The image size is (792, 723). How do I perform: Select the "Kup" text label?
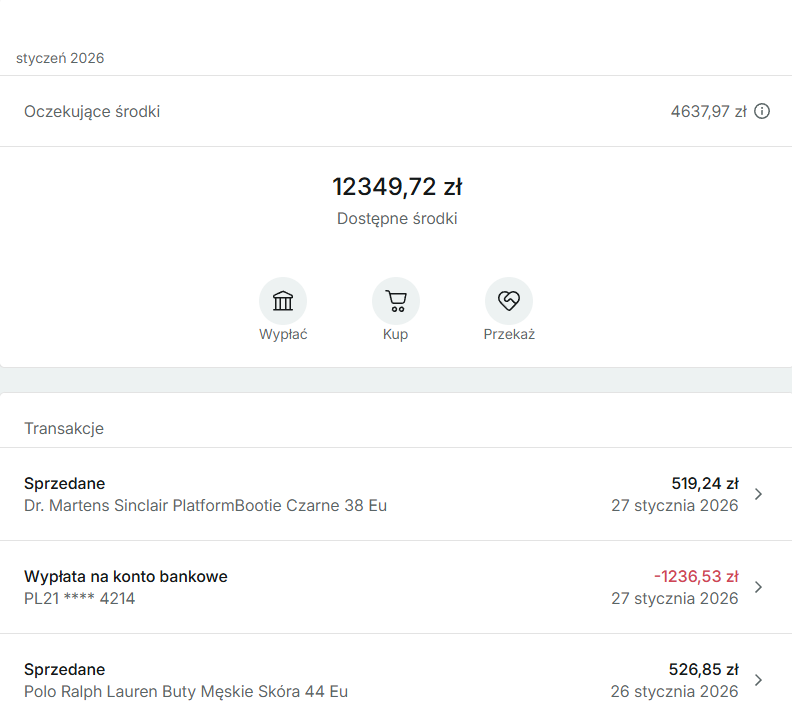point(395,335)
